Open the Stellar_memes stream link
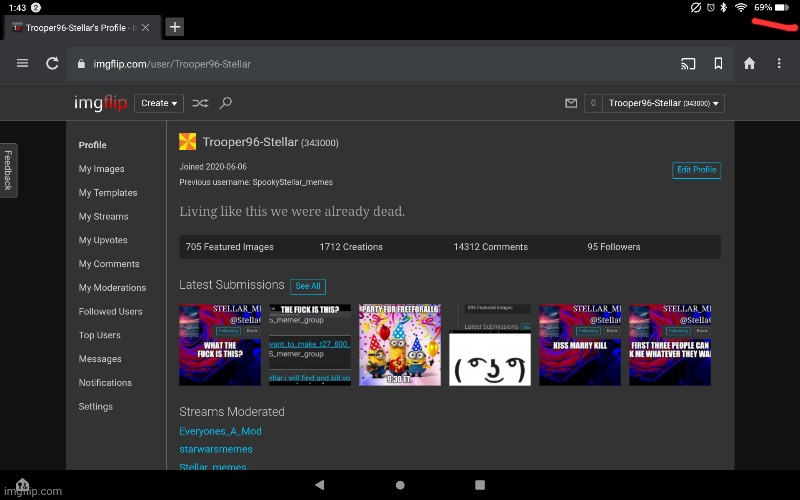Screen dimensions: 800x500 pyautogui.click(x=213, y=466)
